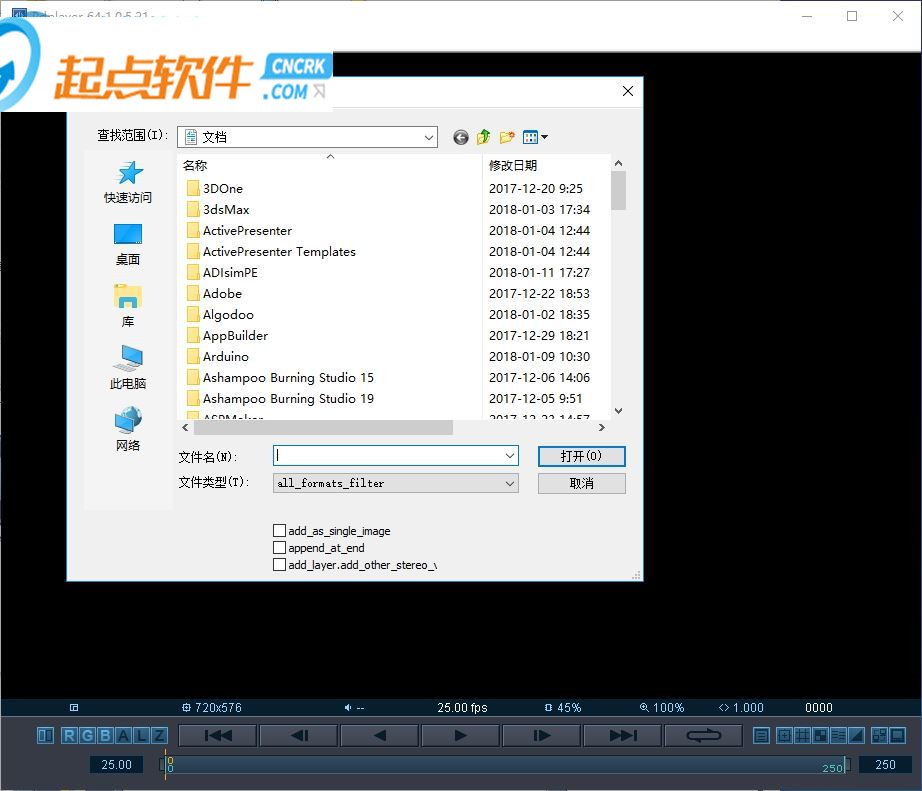
Task: Click the speaker volume icon
Action: [348, 707]
